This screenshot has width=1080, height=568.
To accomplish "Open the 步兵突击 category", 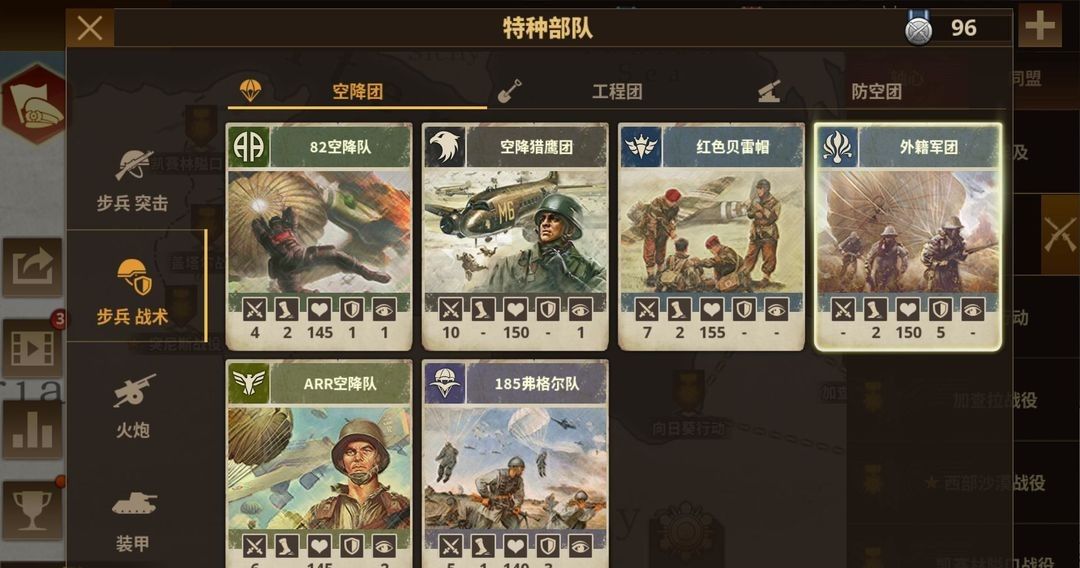I will [x=133, y=179].
